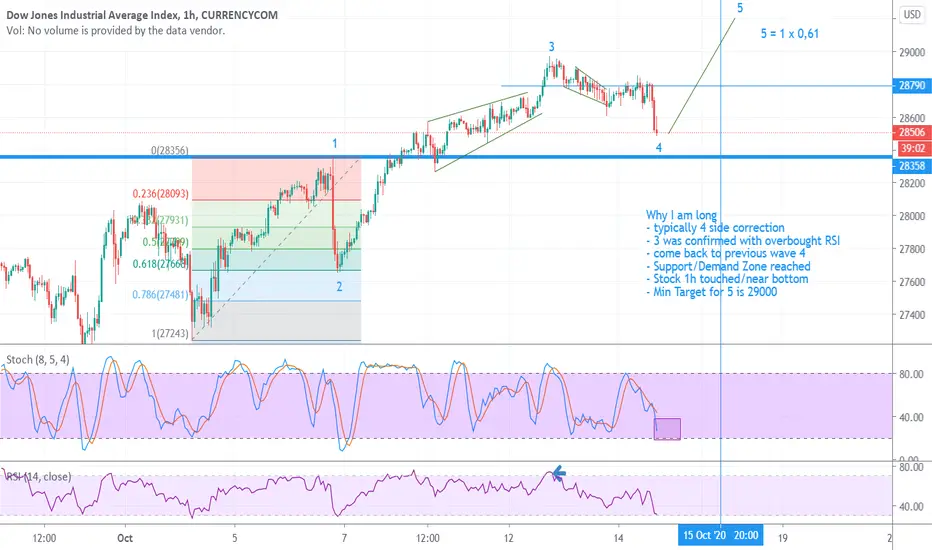Viewport: 932px width, 550px height.
Task: Click the '15 Oct '20 20:00' time marker
Action: [x=720, y=535]
